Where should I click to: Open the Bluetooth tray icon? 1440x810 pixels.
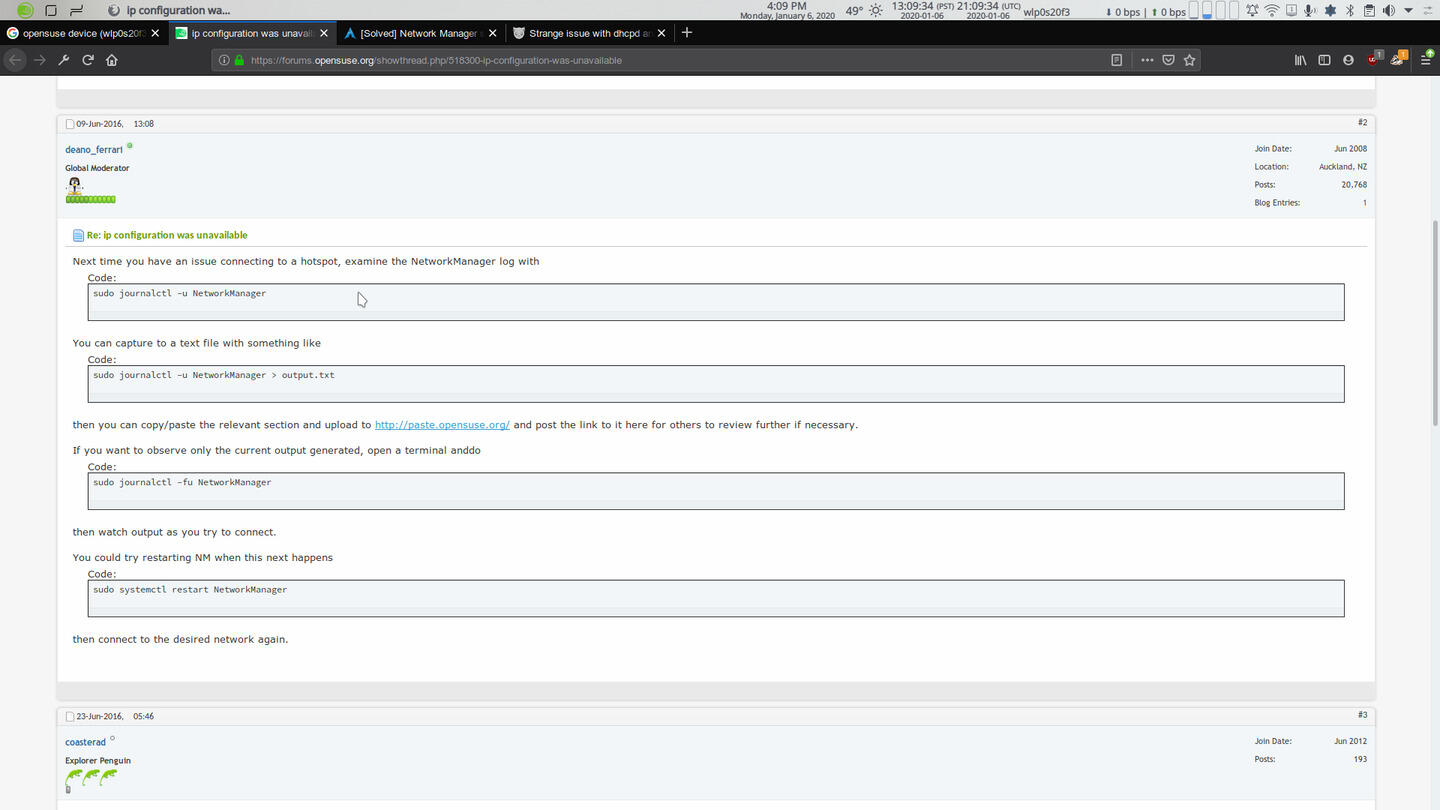click(1349, 10)
